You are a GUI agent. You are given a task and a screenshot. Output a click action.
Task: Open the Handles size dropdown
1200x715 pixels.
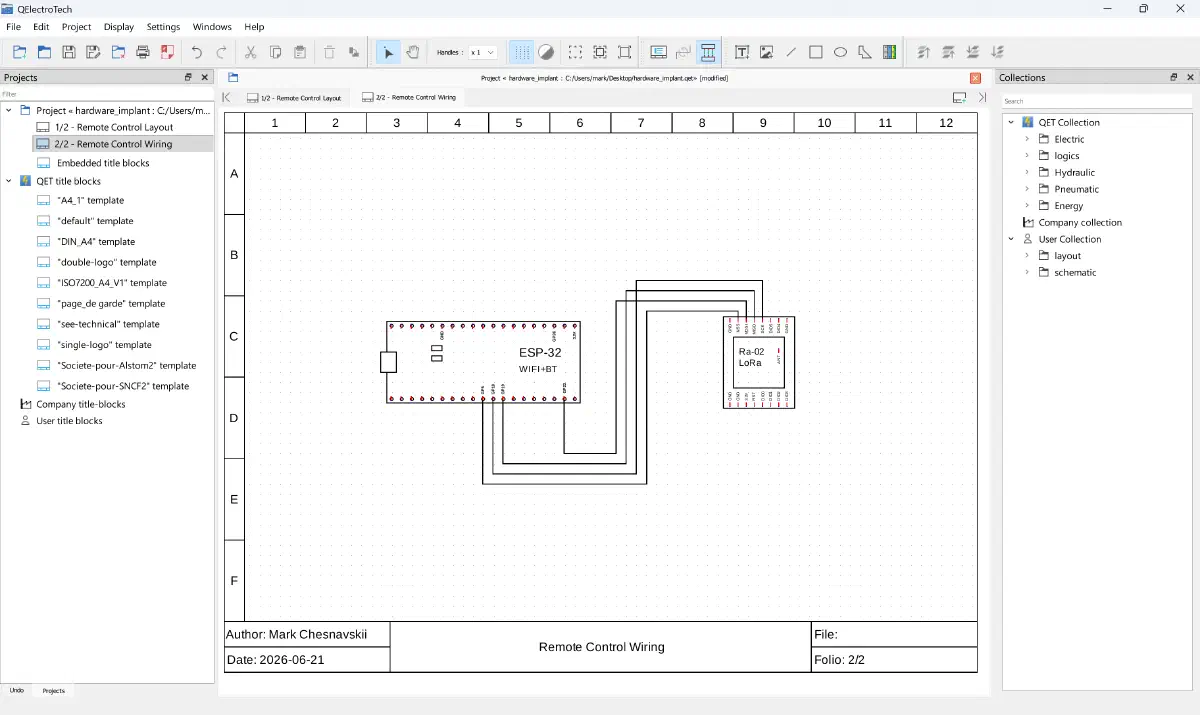tap(483, 52)
